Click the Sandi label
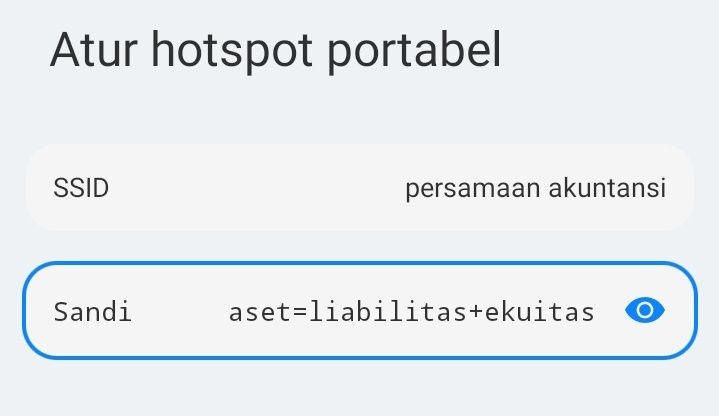 coord(93,312)
